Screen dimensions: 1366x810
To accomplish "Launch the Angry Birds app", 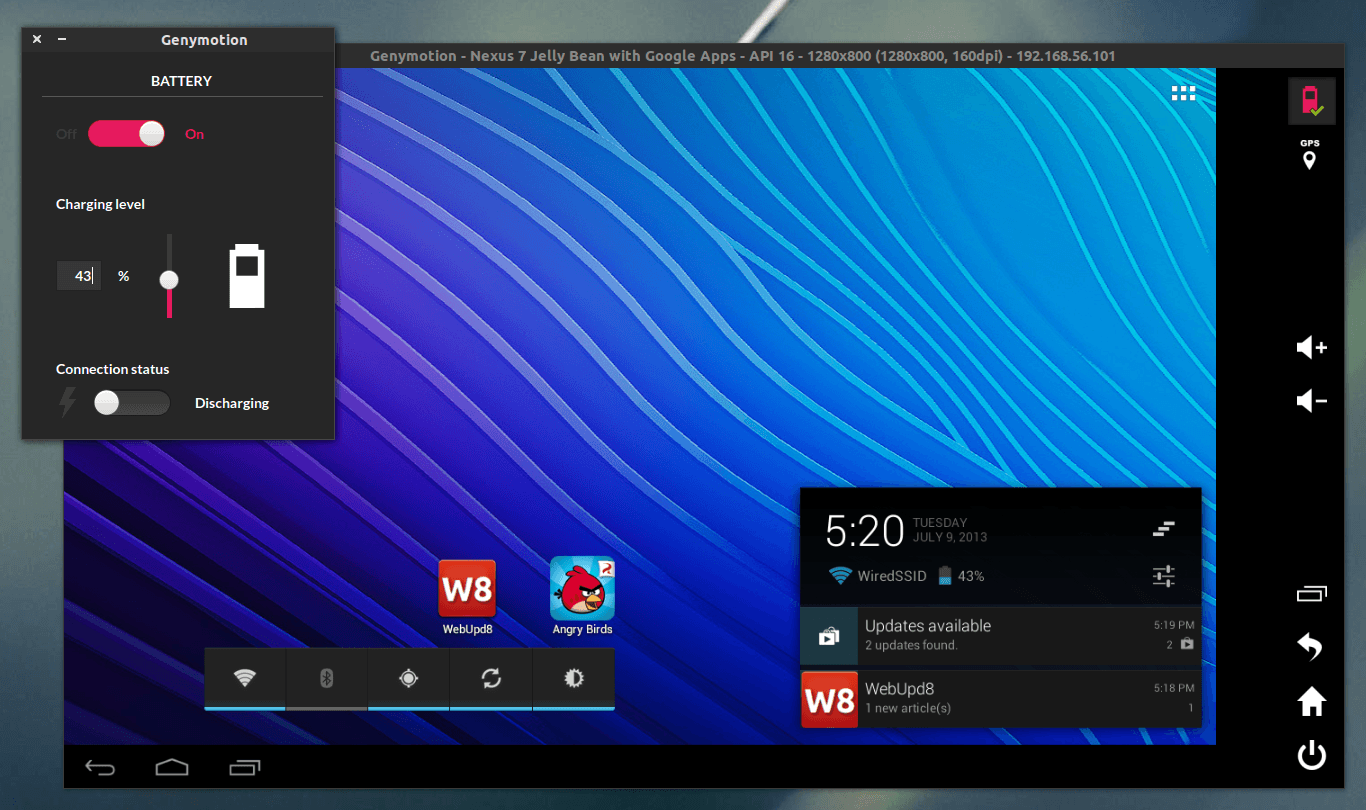I will click(x=582, y=596).
